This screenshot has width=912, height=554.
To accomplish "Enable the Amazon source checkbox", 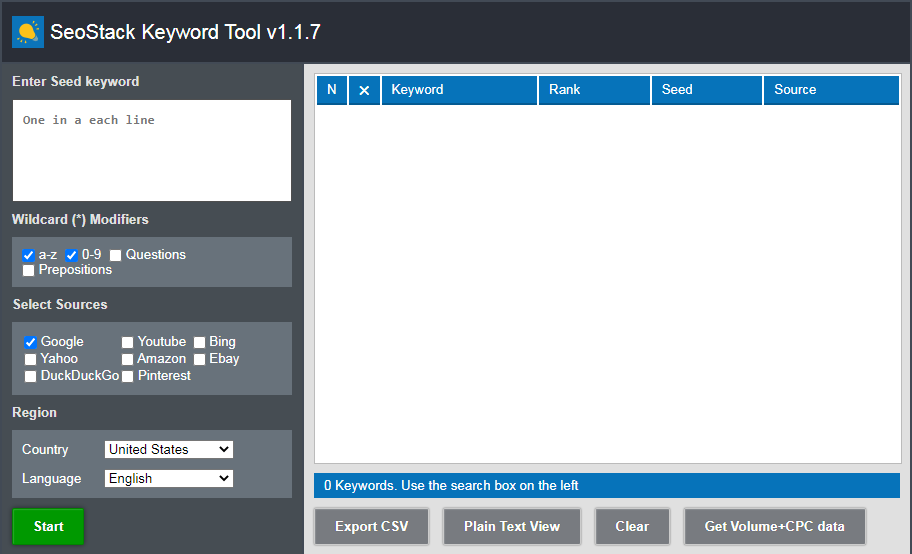I will (x=127, y=359).
